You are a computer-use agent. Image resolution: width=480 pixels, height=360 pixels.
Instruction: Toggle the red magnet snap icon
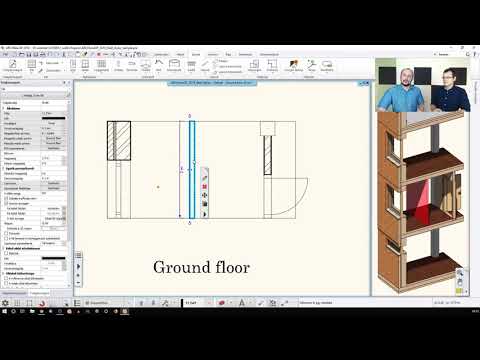point(42,303)
